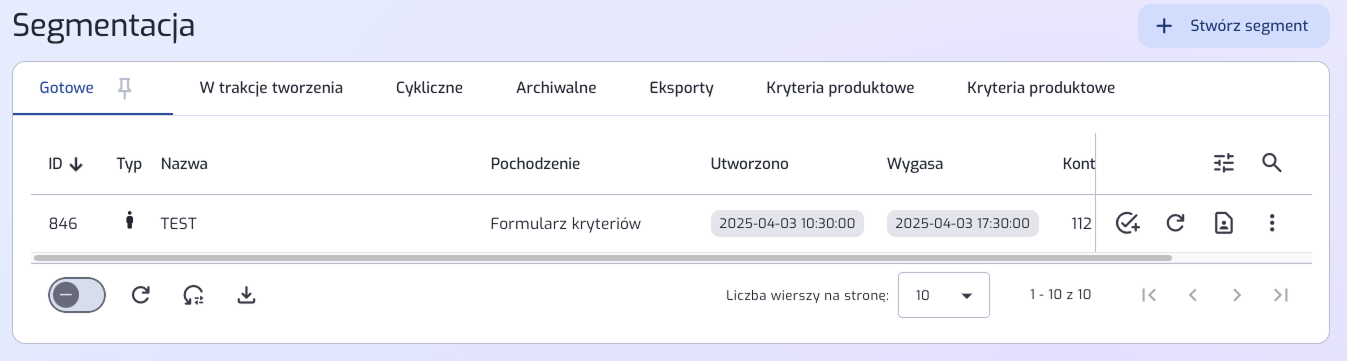Sort by the ID column arrow
1347x361 pixels.
[76, 164]
